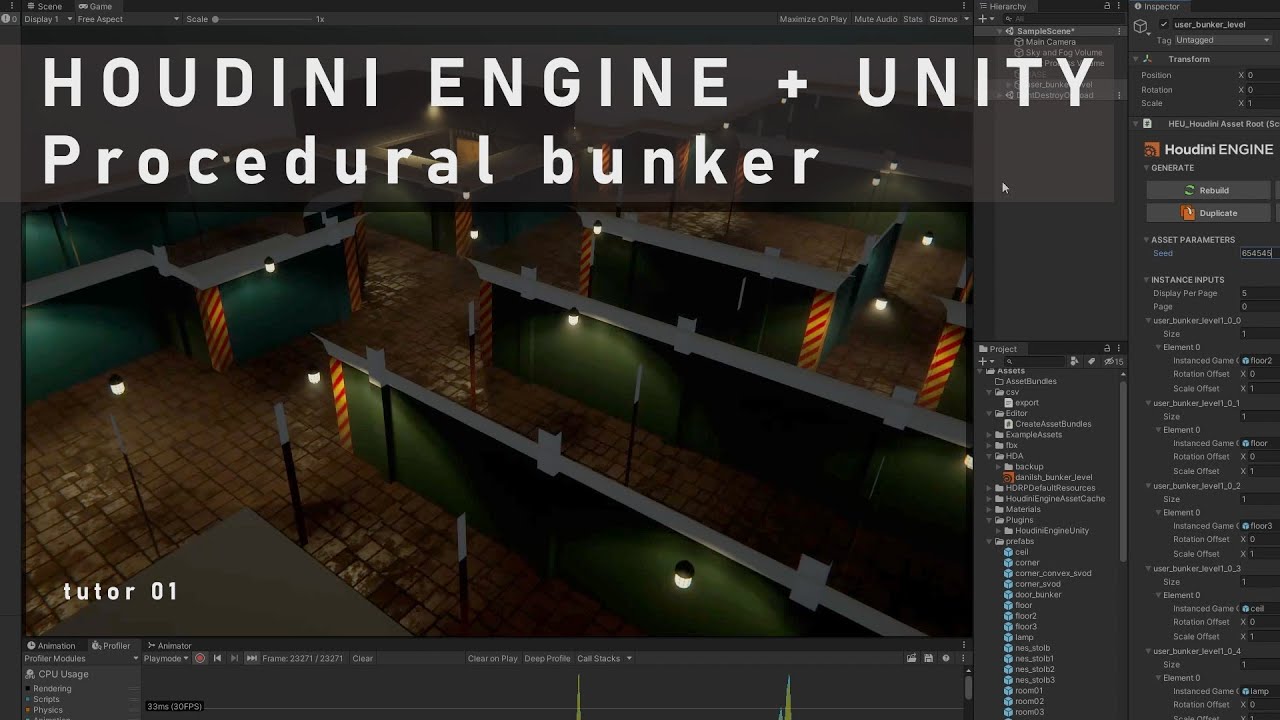Go to next profiler frame

[234, 658]
